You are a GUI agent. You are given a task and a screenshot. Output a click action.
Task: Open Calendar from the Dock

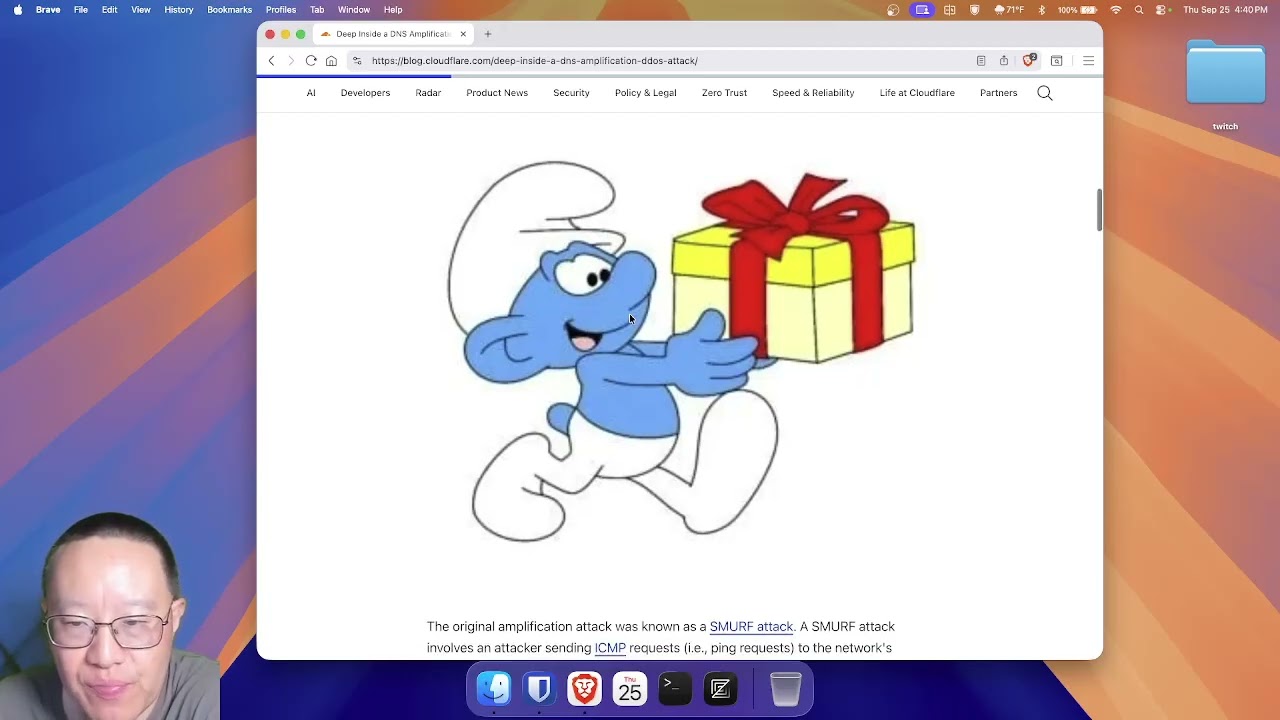pyautogui.click(x=630, y=688)
